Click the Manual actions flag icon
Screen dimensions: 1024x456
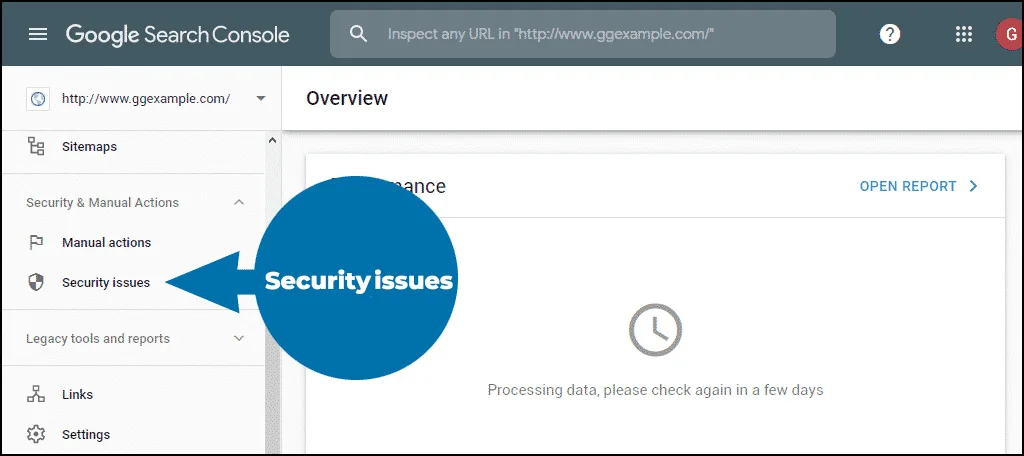pyautogui.click(x=37, y=242)
